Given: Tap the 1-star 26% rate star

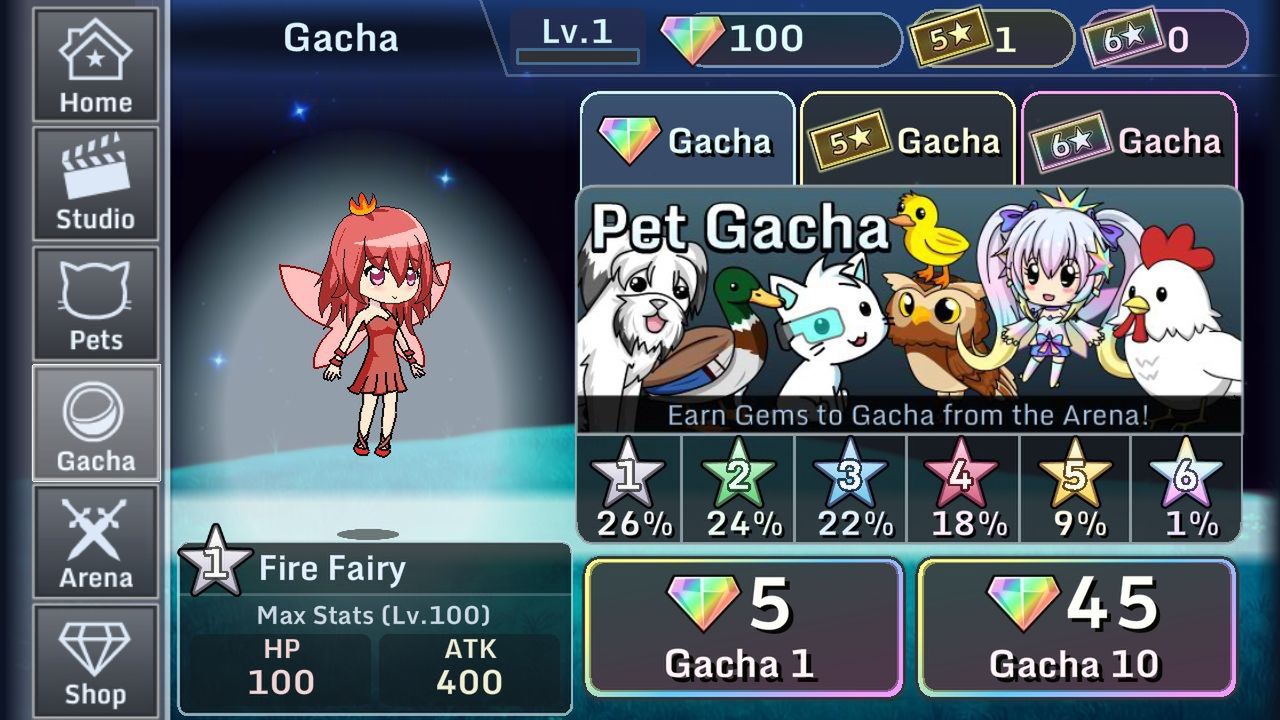Looking at the screenshot, I should tap(629, 488).
